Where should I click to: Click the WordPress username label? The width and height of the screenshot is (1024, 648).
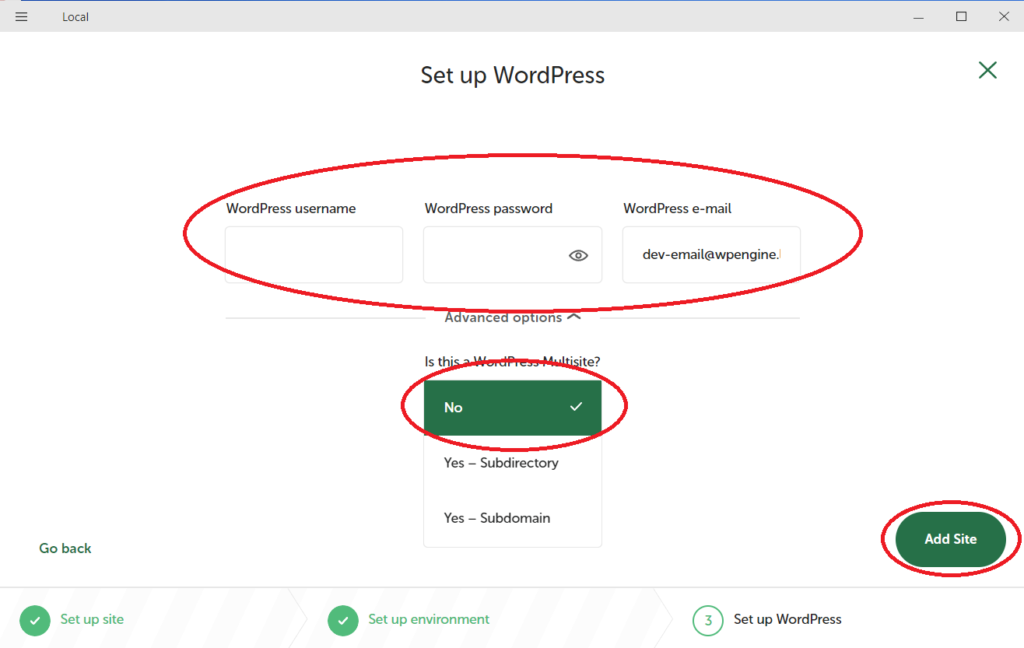click(291, 208)
